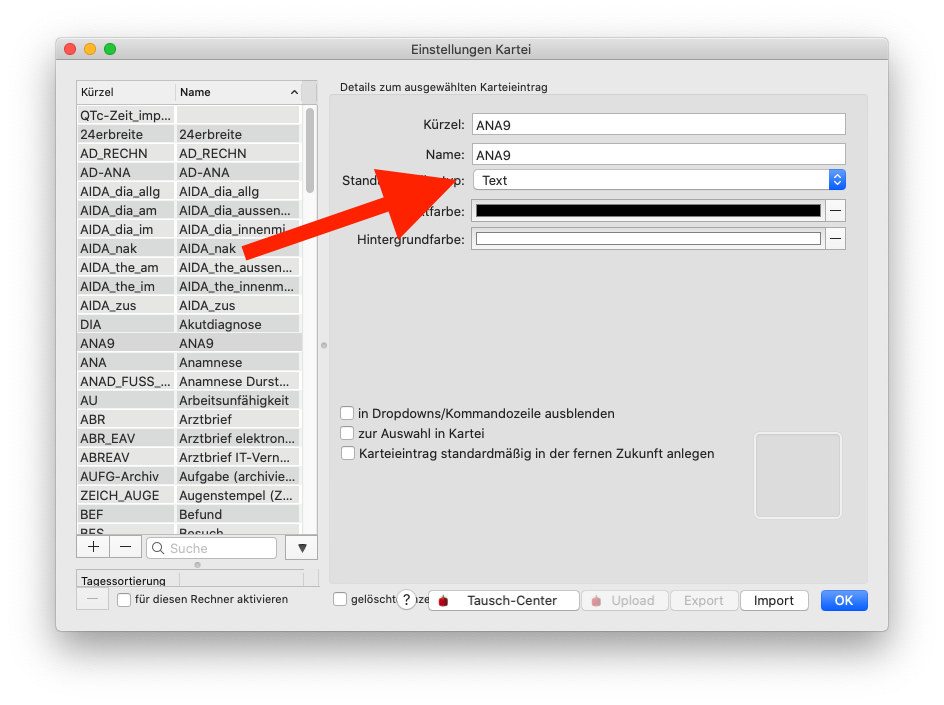
Task: Select the ABR Arztbrief row
Action: [x=188, y=420]
